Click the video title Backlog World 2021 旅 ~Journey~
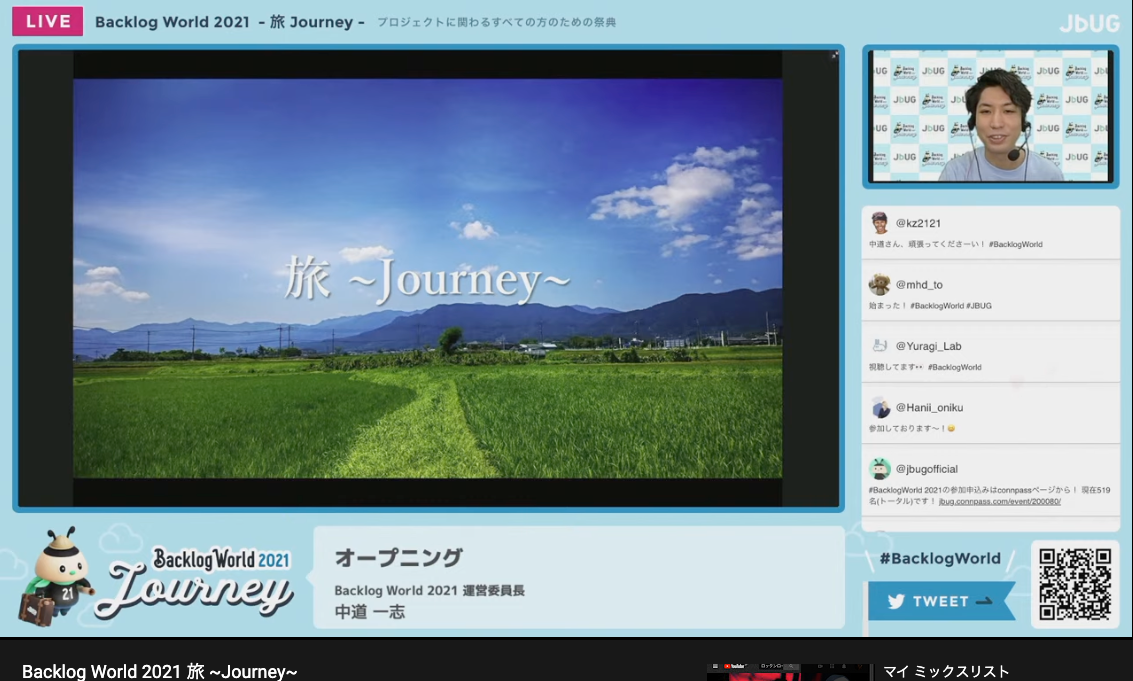This screenshot has width=1133, height=681. (x=160, y=672)
